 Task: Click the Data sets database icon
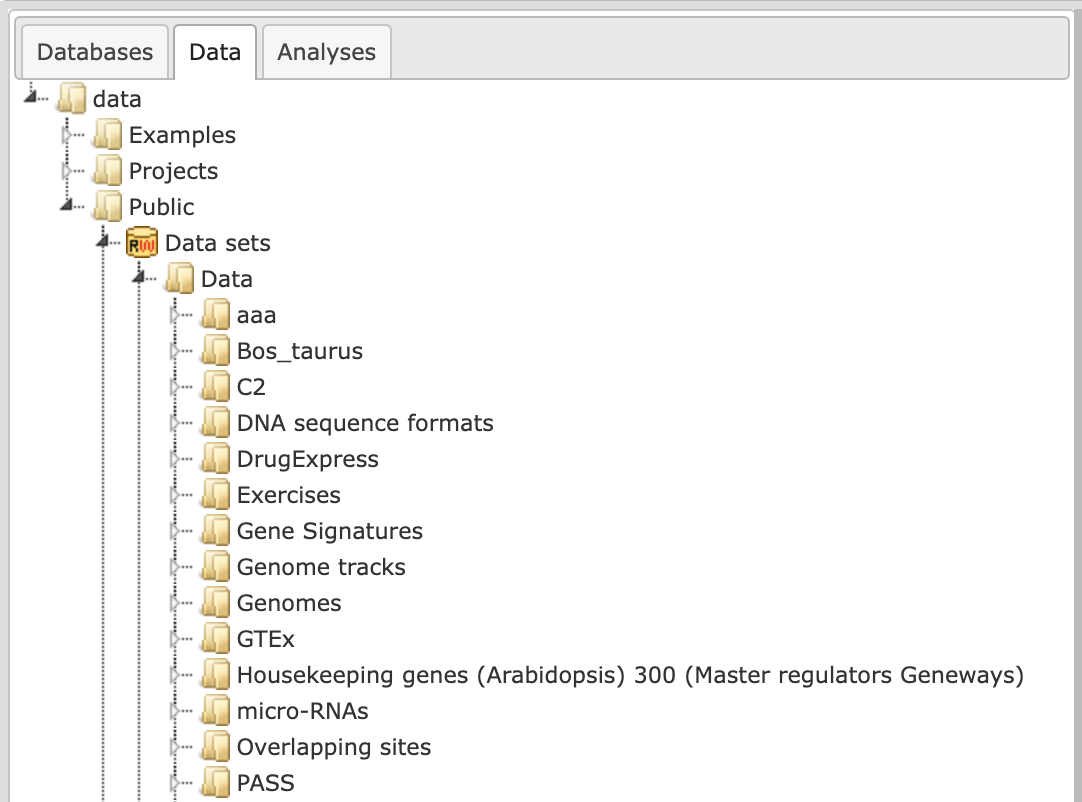142,243
